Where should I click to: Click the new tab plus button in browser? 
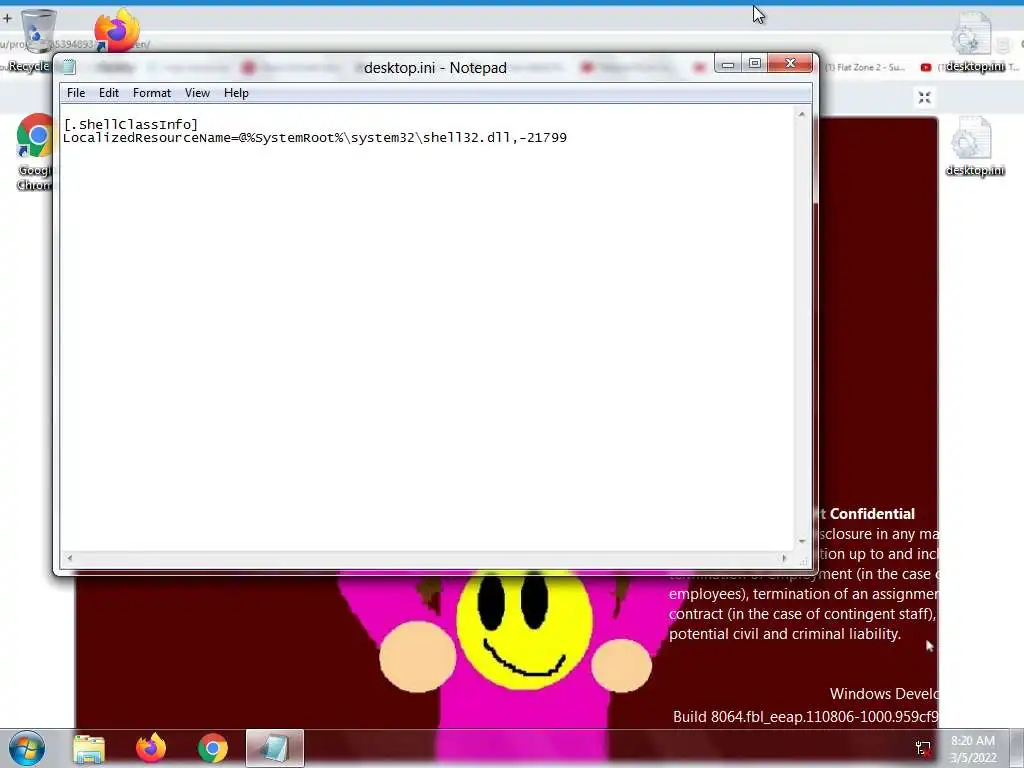pos(7,18)
